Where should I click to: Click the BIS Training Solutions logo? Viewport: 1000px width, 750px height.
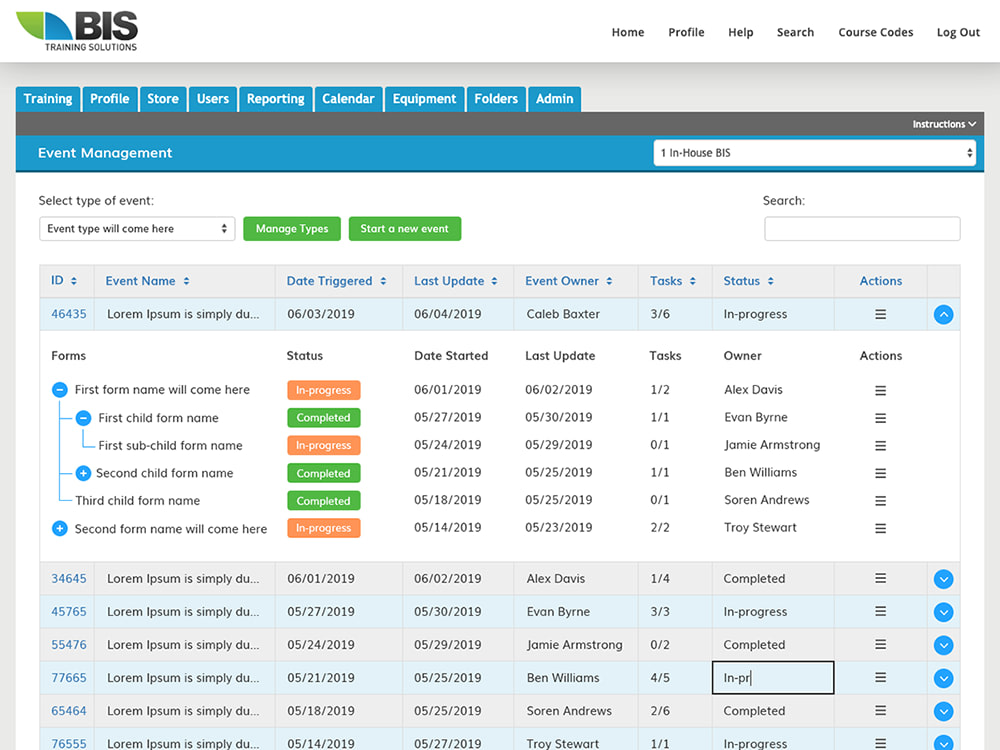[77, 31]
